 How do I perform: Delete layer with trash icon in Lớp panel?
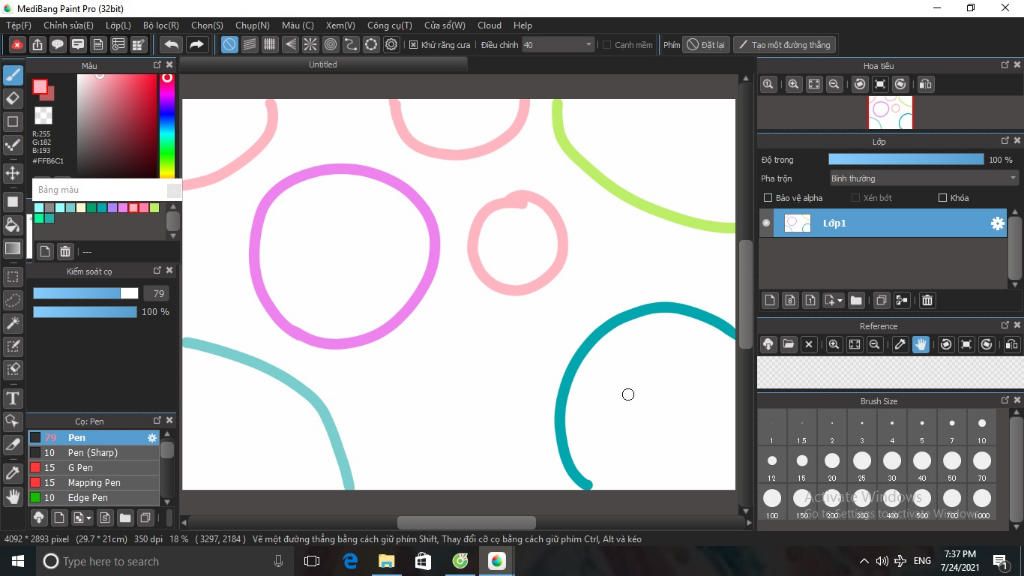tap(927, 300)
